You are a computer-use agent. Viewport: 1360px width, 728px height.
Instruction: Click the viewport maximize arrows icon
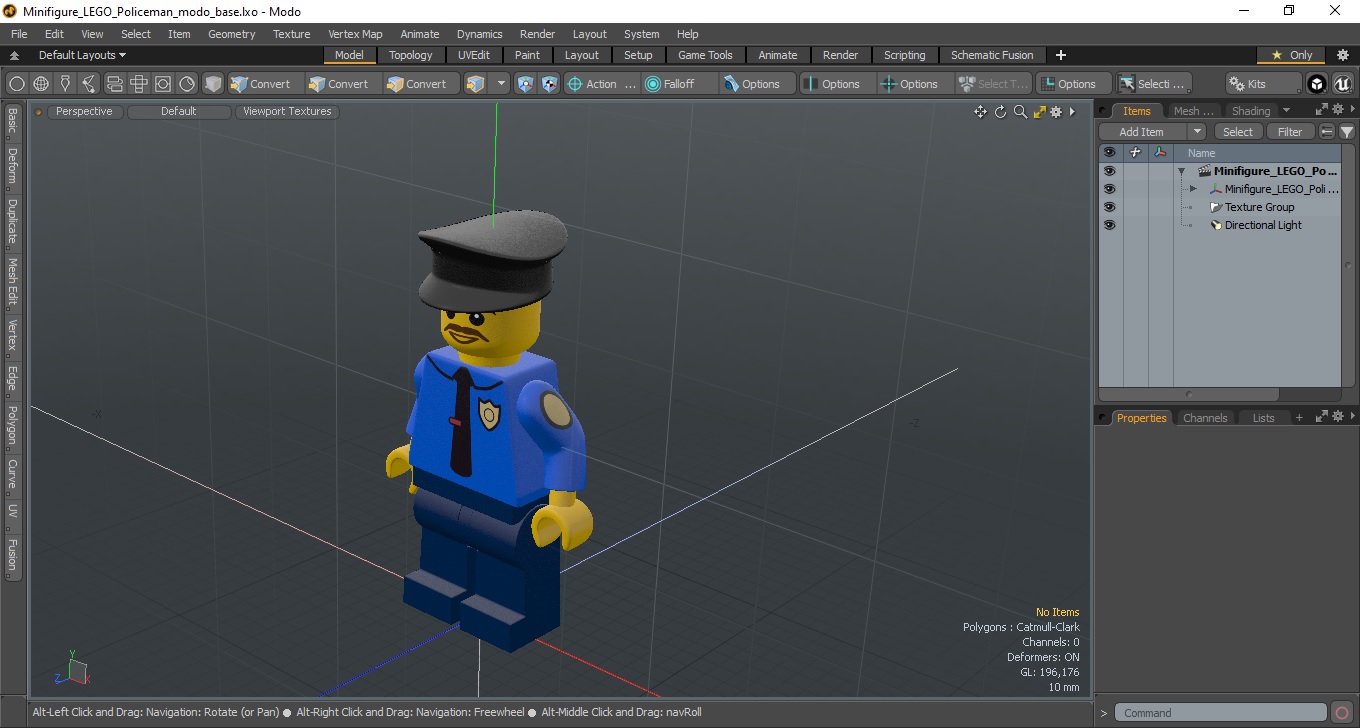pos(1039,112)
